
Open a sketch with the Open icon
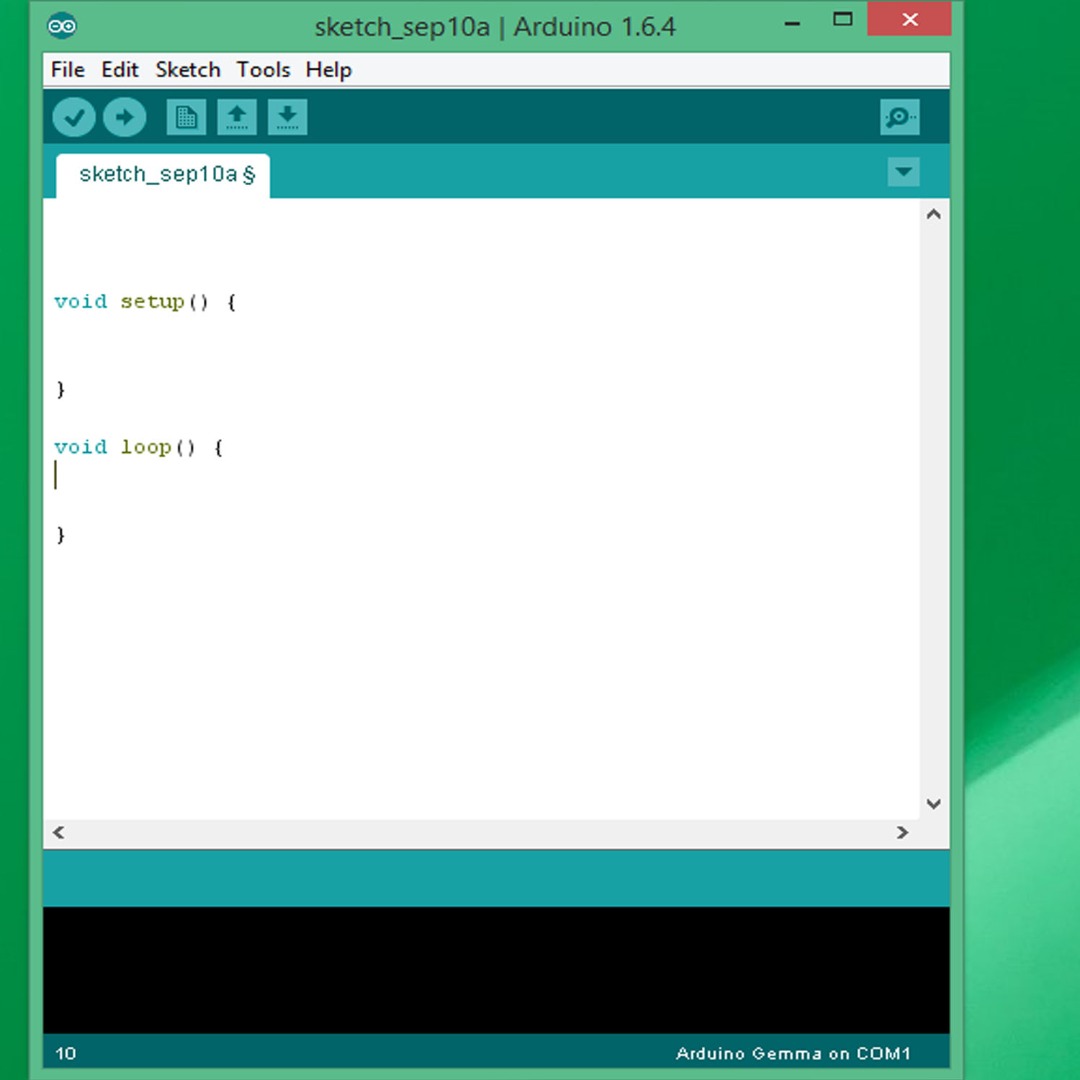[x=237, y=117]
